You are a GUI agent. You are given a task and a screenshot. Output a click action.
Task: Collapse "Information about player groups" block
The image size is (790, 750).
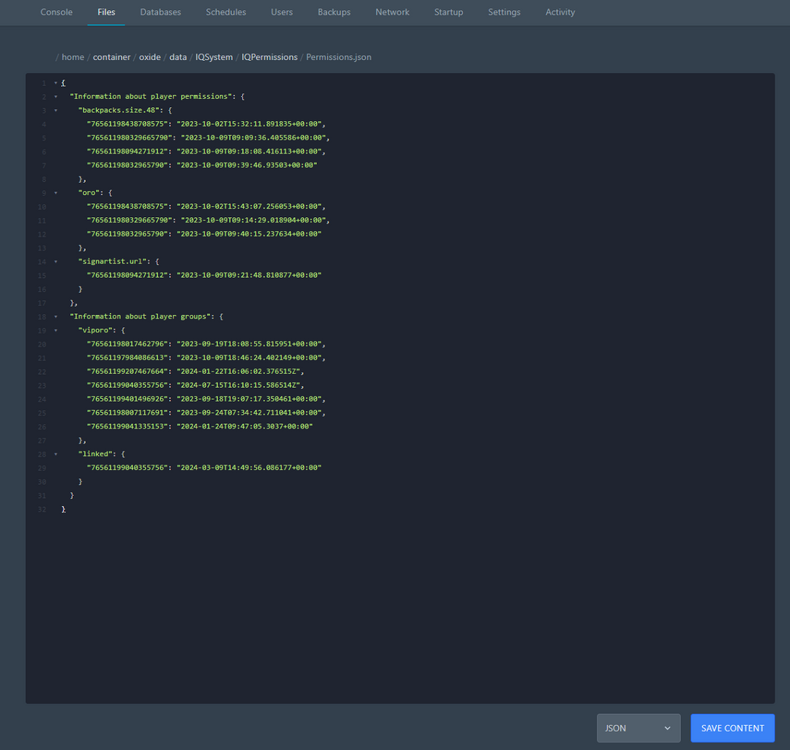point(56,317)
